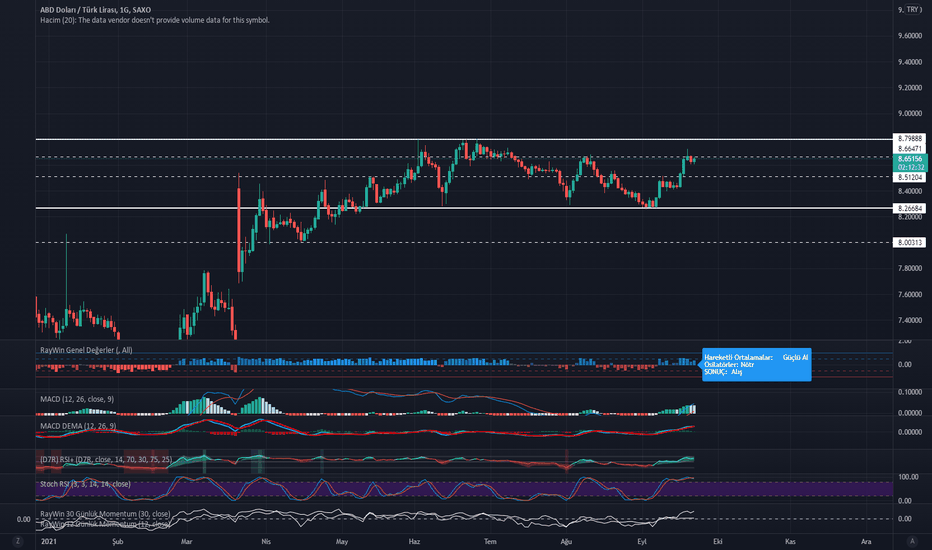Viewport: 932px width, 550px height.
Task: Select the Stoch RSI indicator label
Action: coord(85,484)
